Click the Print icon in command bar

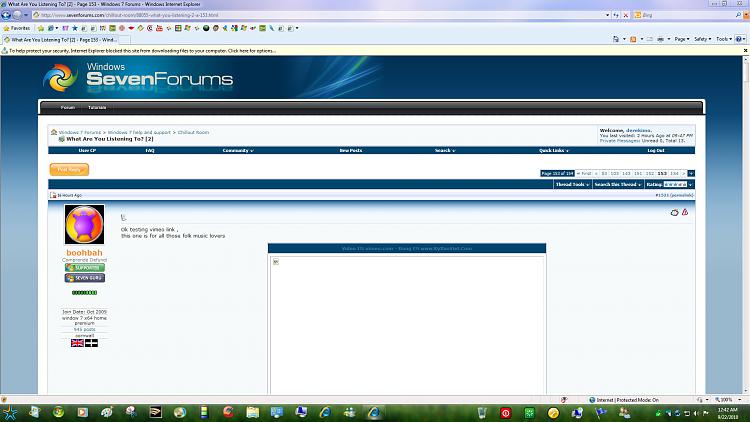click(661, 39)
